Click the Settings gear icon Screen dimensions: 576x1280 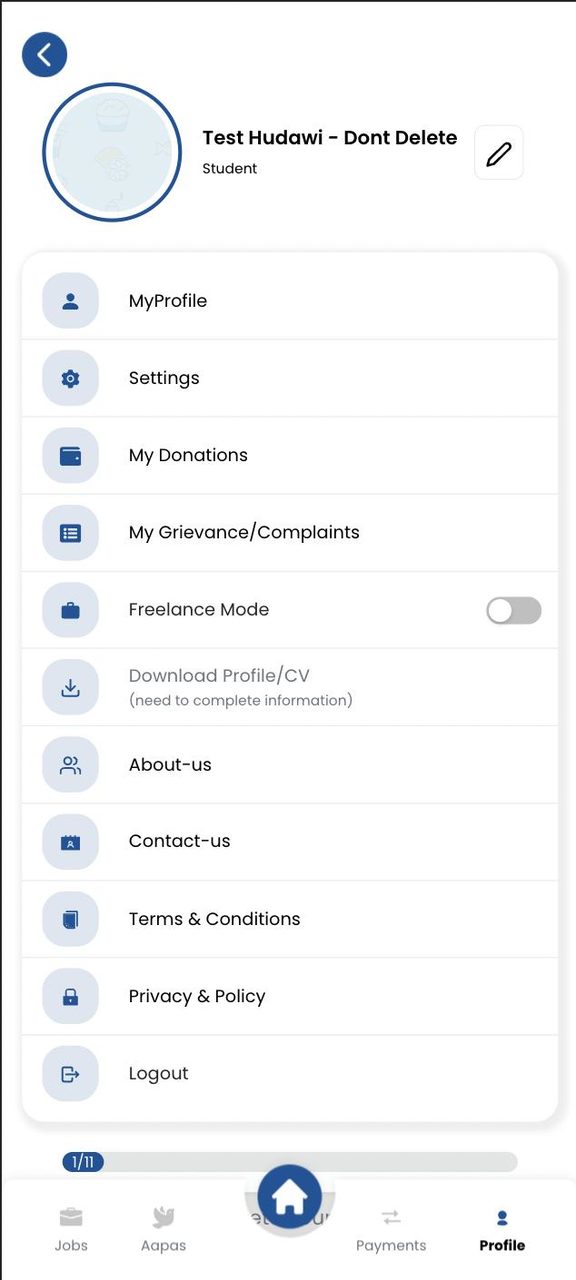70,378
